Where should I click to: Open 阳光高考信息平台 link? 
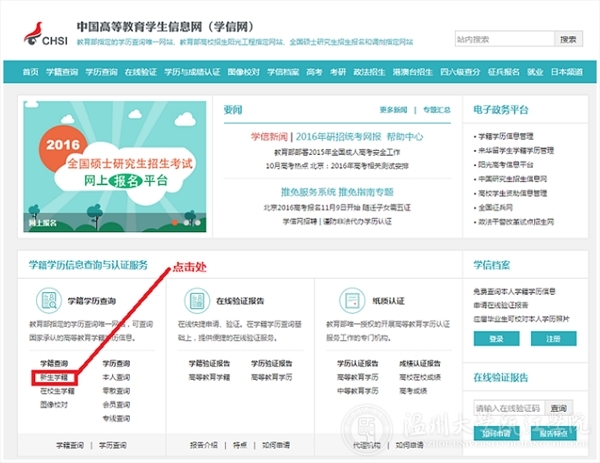505,165
